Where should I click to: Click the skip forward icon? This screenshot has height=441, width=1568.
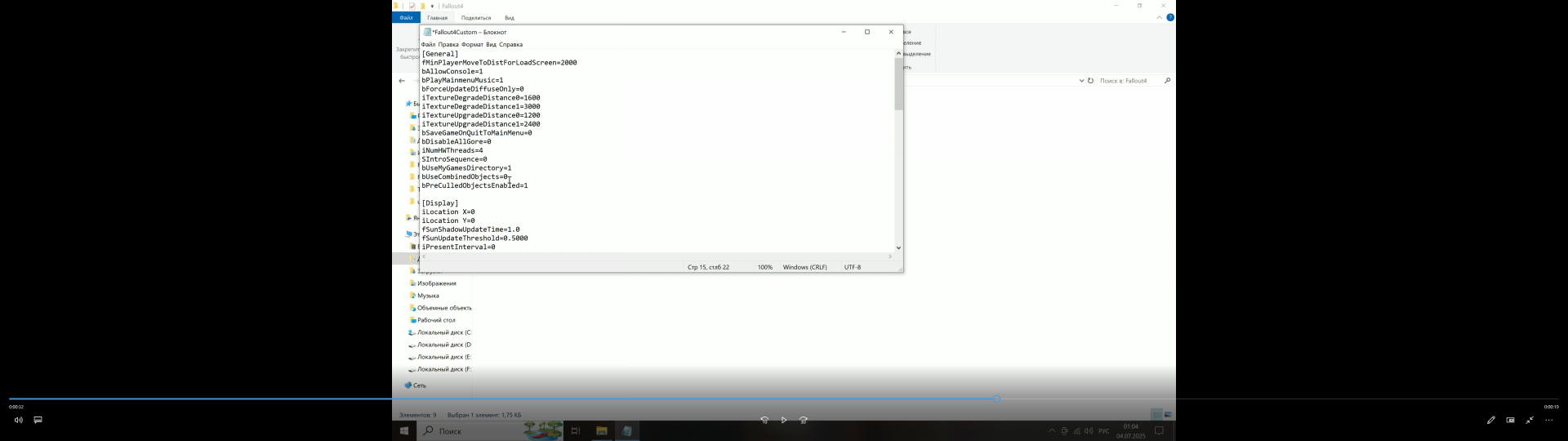click(804, 421)
